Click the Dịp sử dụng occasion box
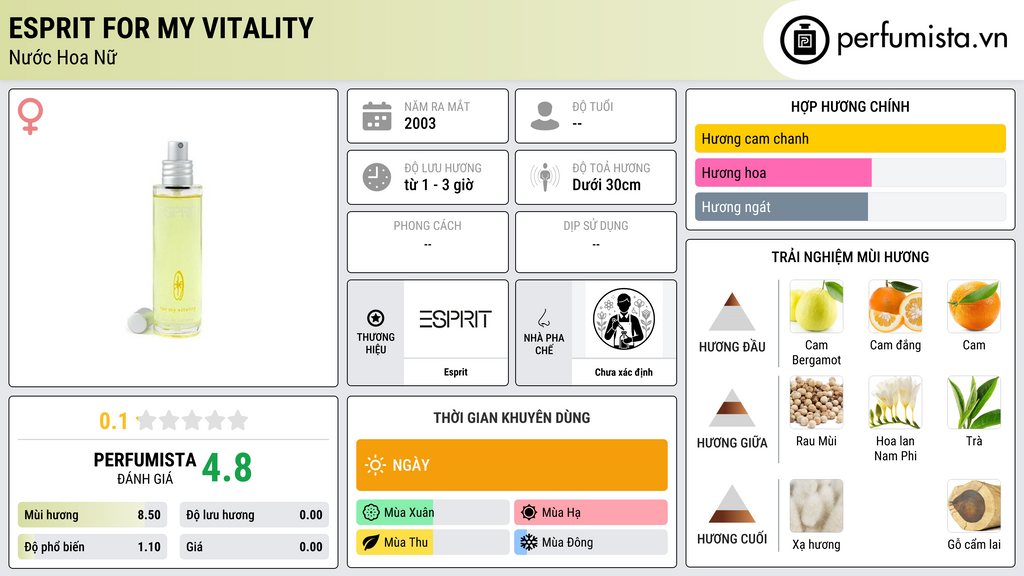The image size is (1024, 576). coord(596,242)
